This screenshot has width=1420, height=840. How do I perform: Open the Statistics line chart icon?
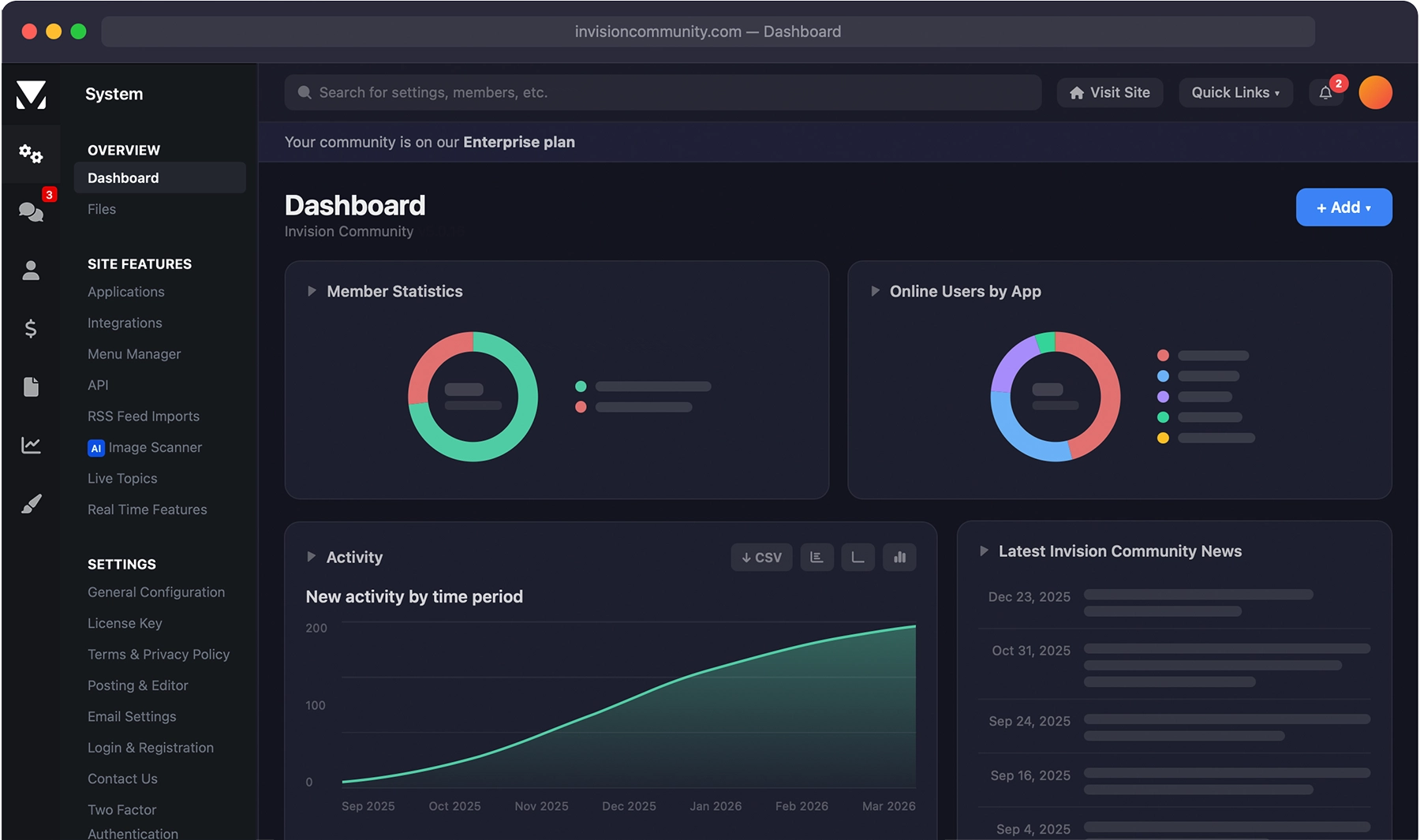point(31,445)
